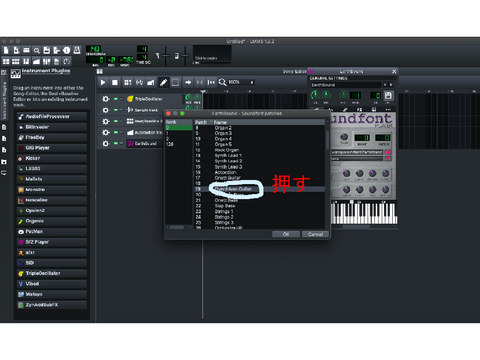Open the Controller Rack icon
Screen dimensions: 480x360
coord(67,61)
